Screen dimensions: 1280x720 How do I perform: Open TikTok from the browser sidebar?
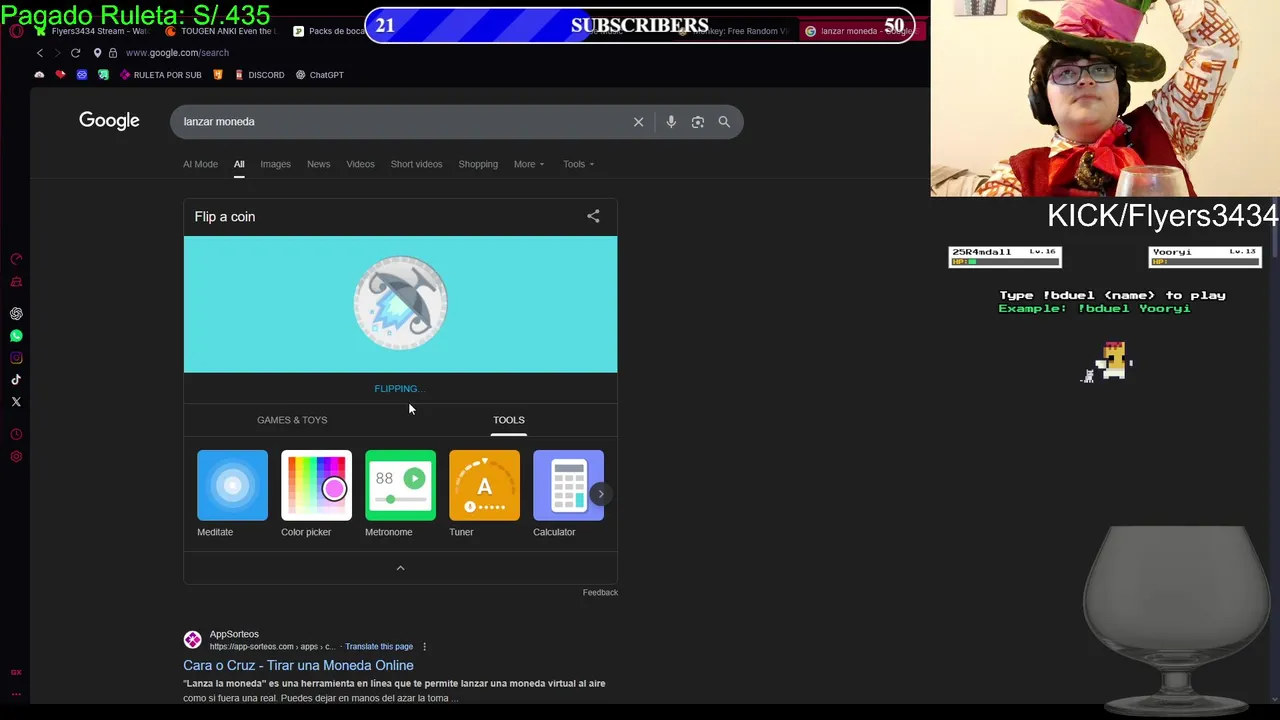point(16,380)
